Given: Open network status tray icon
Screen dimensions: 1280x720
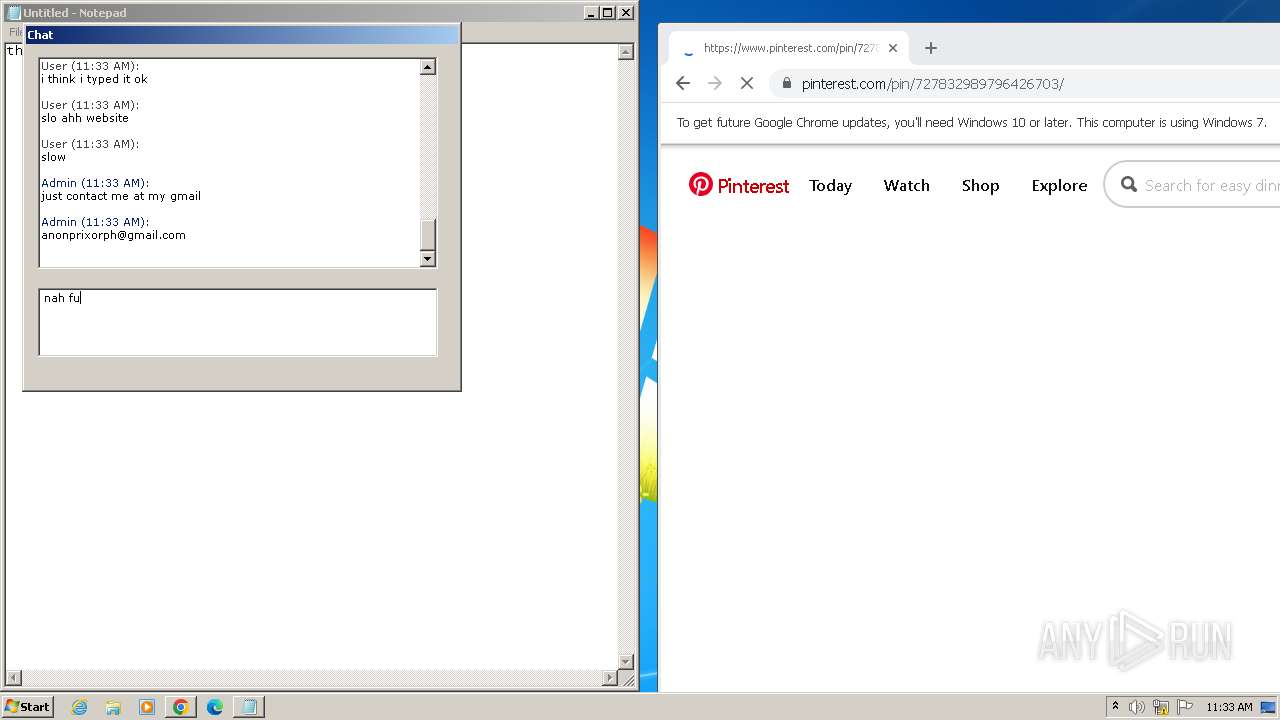Looking at the screenshot, I should point(1161,707).
